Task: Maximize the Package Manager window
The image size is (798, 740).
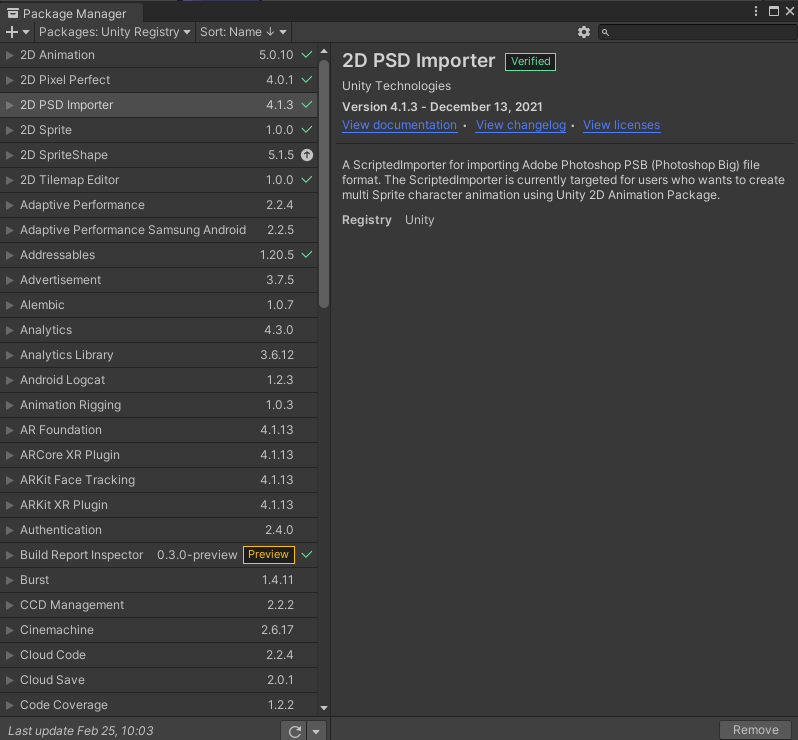Action: click(774, 11)
